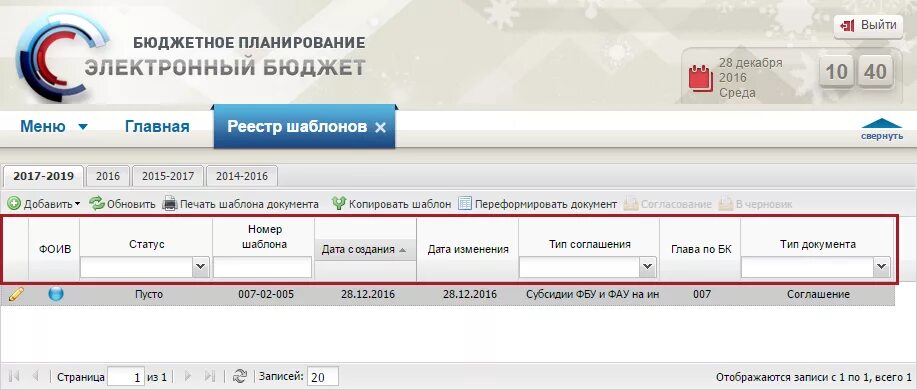Image resolution: width=917 pixels, height=390 pixels.
Task: Open the Тип документа filter dropdown
Action: [x=882, y=267]
